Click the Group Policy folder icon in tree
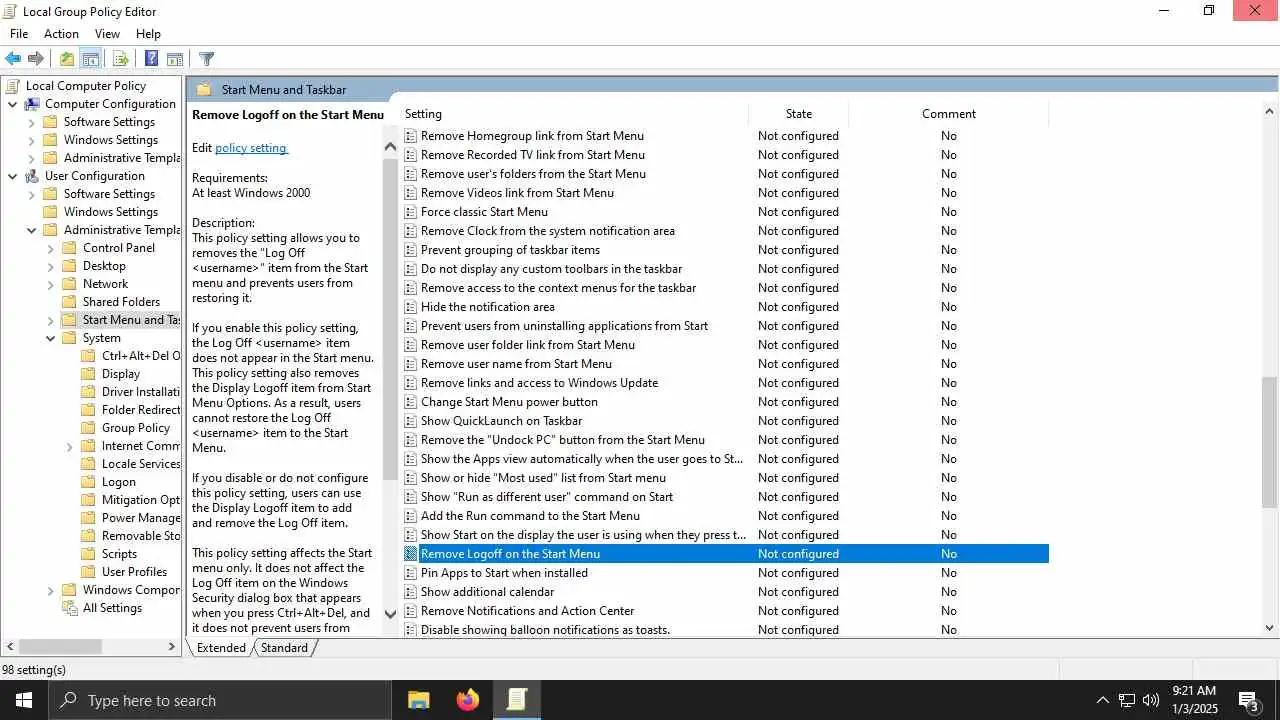This screenshot has width=1280, height=720. (x=88, y=428)
